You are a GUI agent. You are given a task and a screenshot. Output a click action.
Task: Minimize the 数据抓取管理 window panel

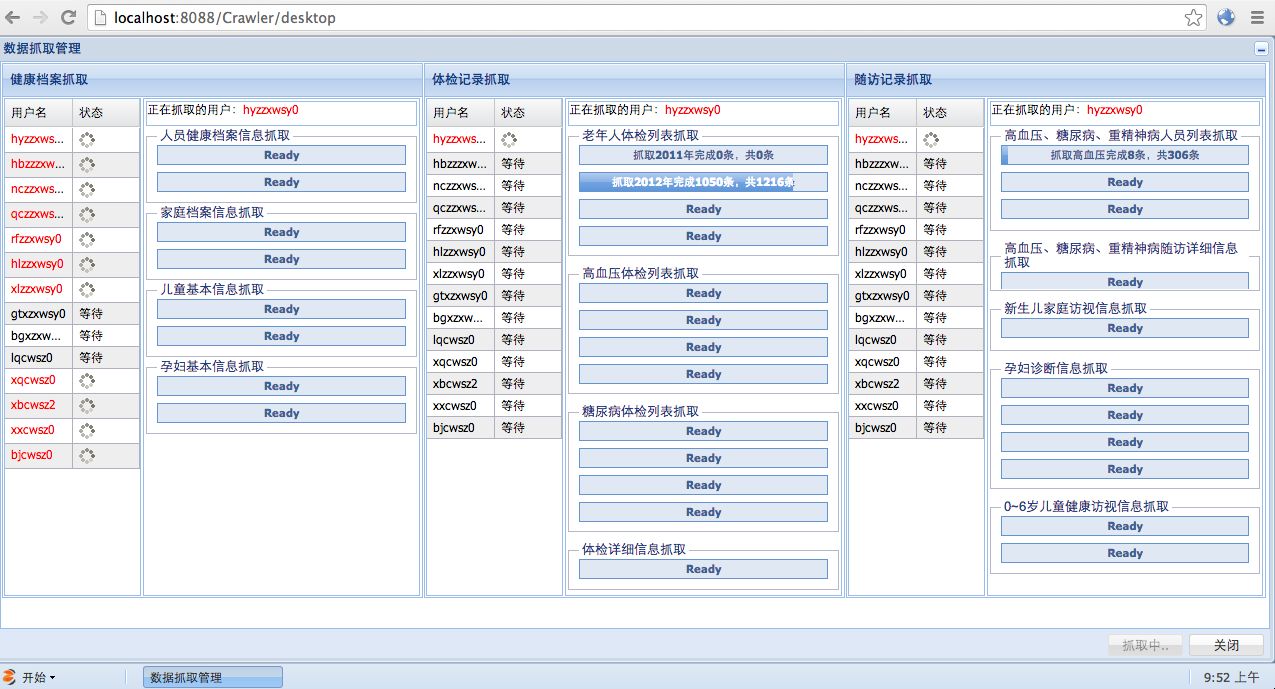1261,48
